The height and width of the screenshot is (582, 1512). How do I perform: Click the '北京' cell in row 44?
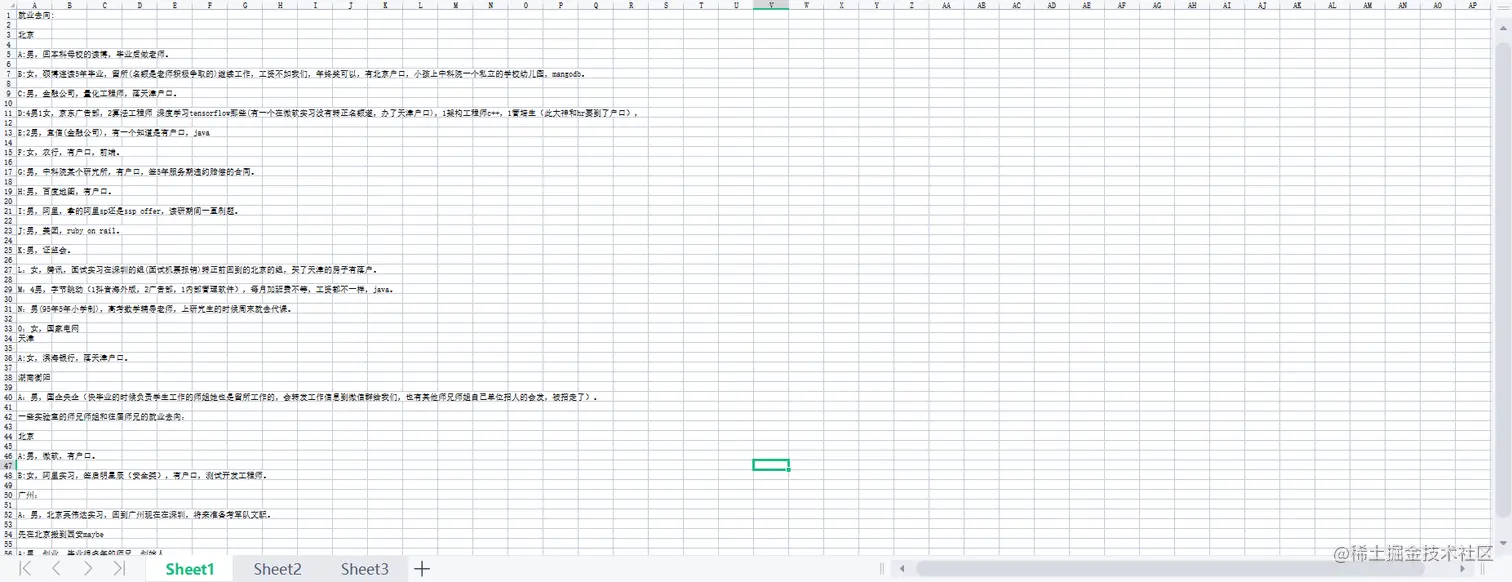coord(26,436)
